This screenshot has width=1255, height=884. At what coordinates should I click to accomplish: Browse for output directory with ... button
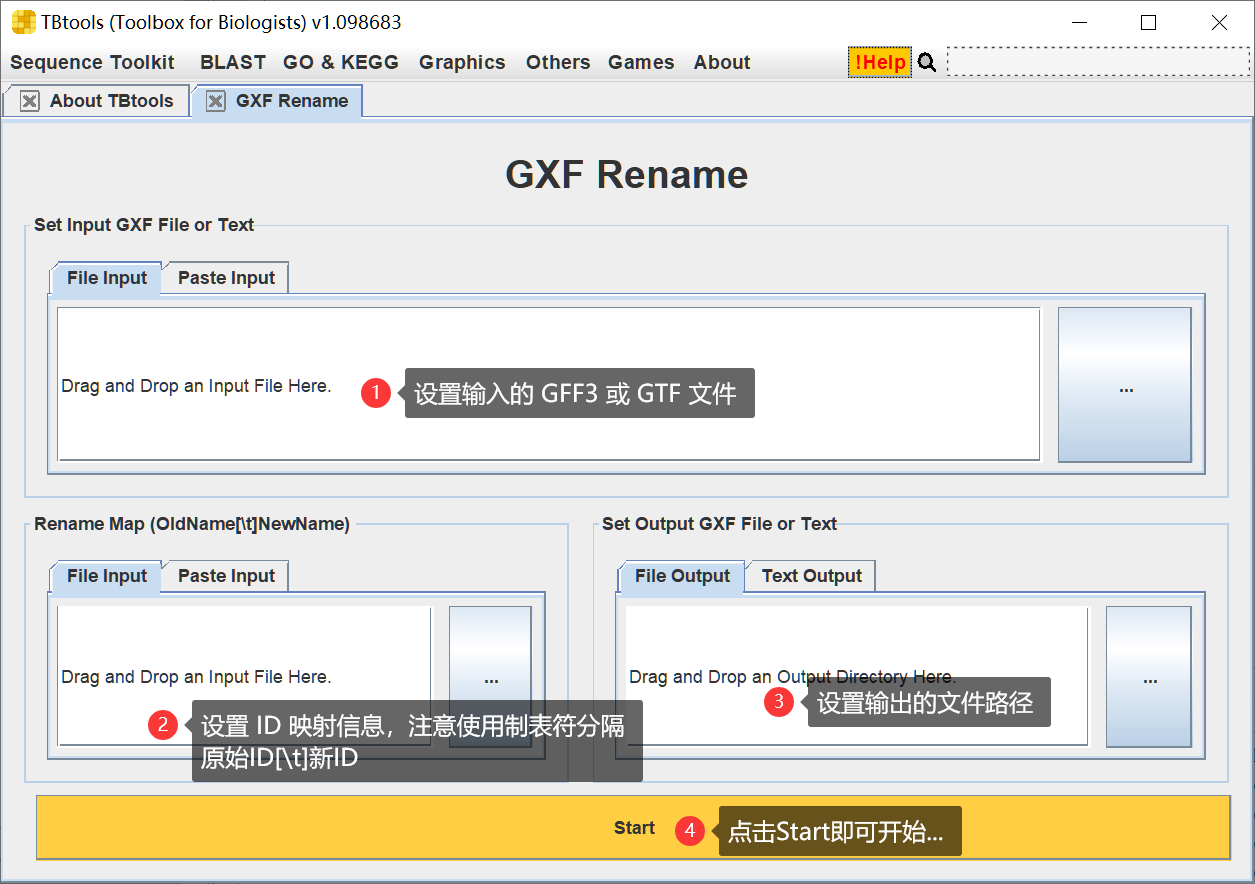pos(1149,677)
